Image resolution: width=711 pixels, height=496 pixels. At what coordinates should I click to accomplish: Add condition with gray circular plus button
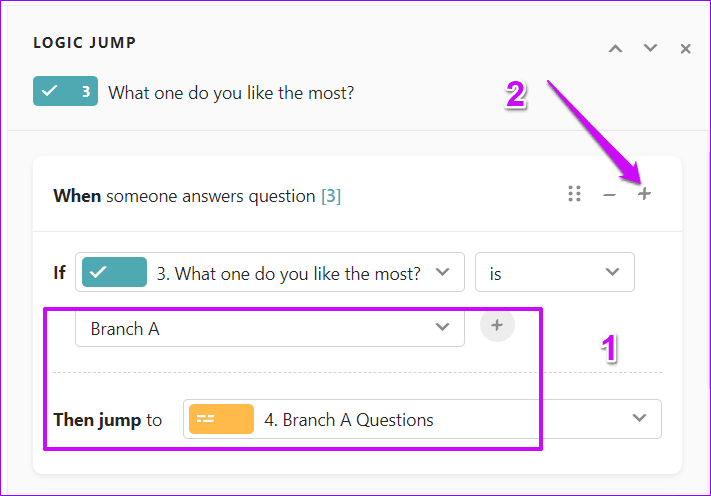pyautogui.click(x=497, y=326)
